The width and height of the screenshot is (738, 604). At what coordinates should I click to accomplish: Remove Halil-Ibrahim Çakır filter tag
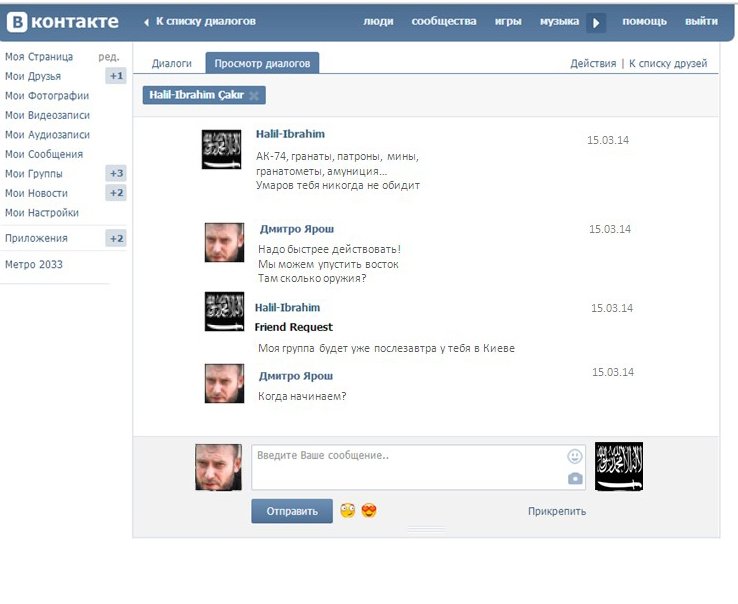pos(254,96)
